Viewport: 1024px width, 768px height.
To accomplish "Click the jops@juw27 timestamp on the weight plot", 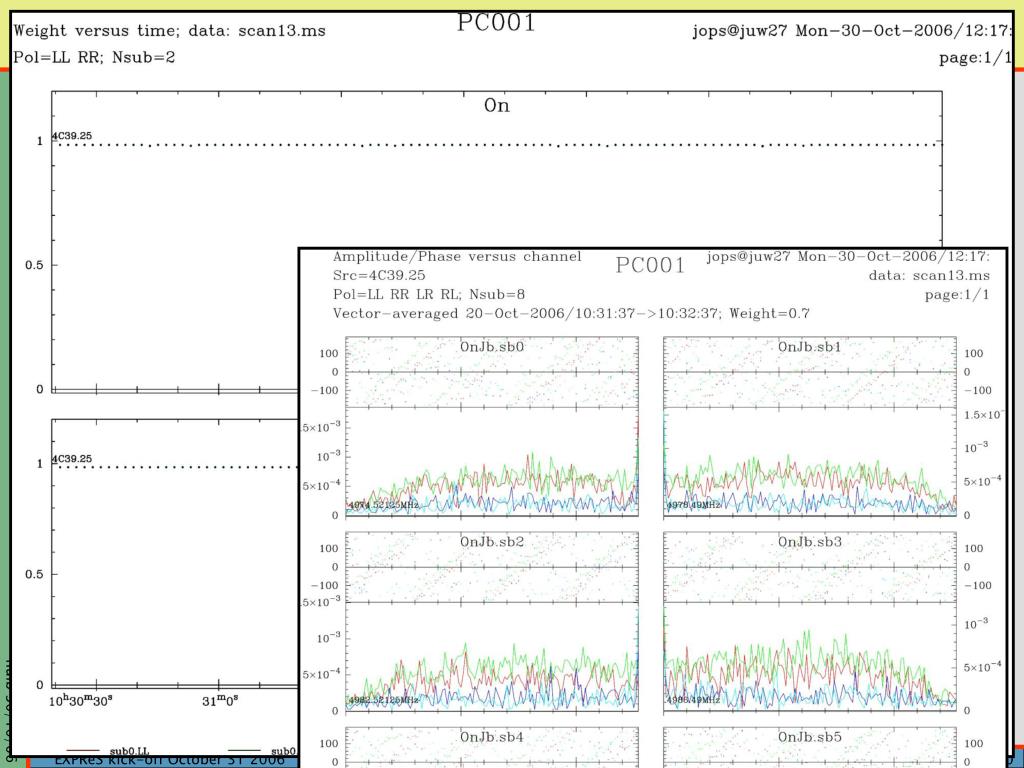I will click(x=852, y=31).
